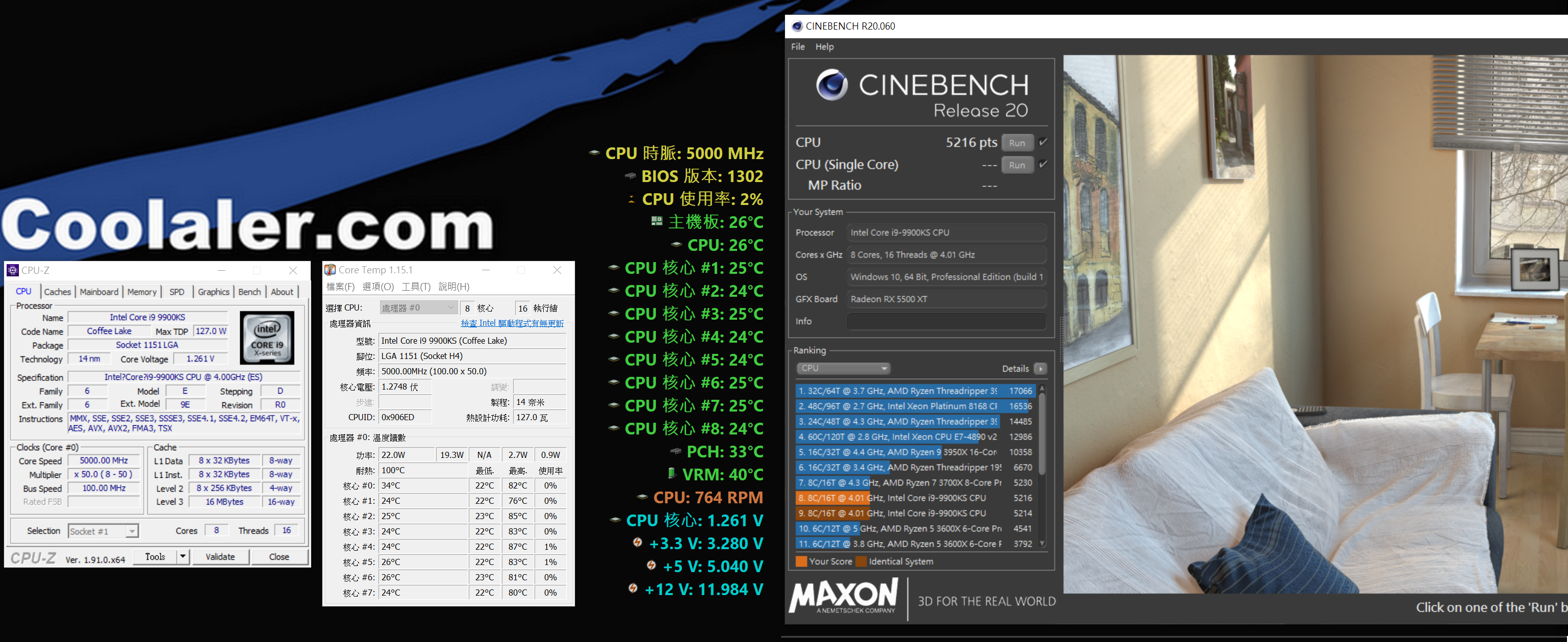The height and width of the screenshot is (642, 1568).
Task: Click the rendered room image preview
Action: (x=1316, y=324)
